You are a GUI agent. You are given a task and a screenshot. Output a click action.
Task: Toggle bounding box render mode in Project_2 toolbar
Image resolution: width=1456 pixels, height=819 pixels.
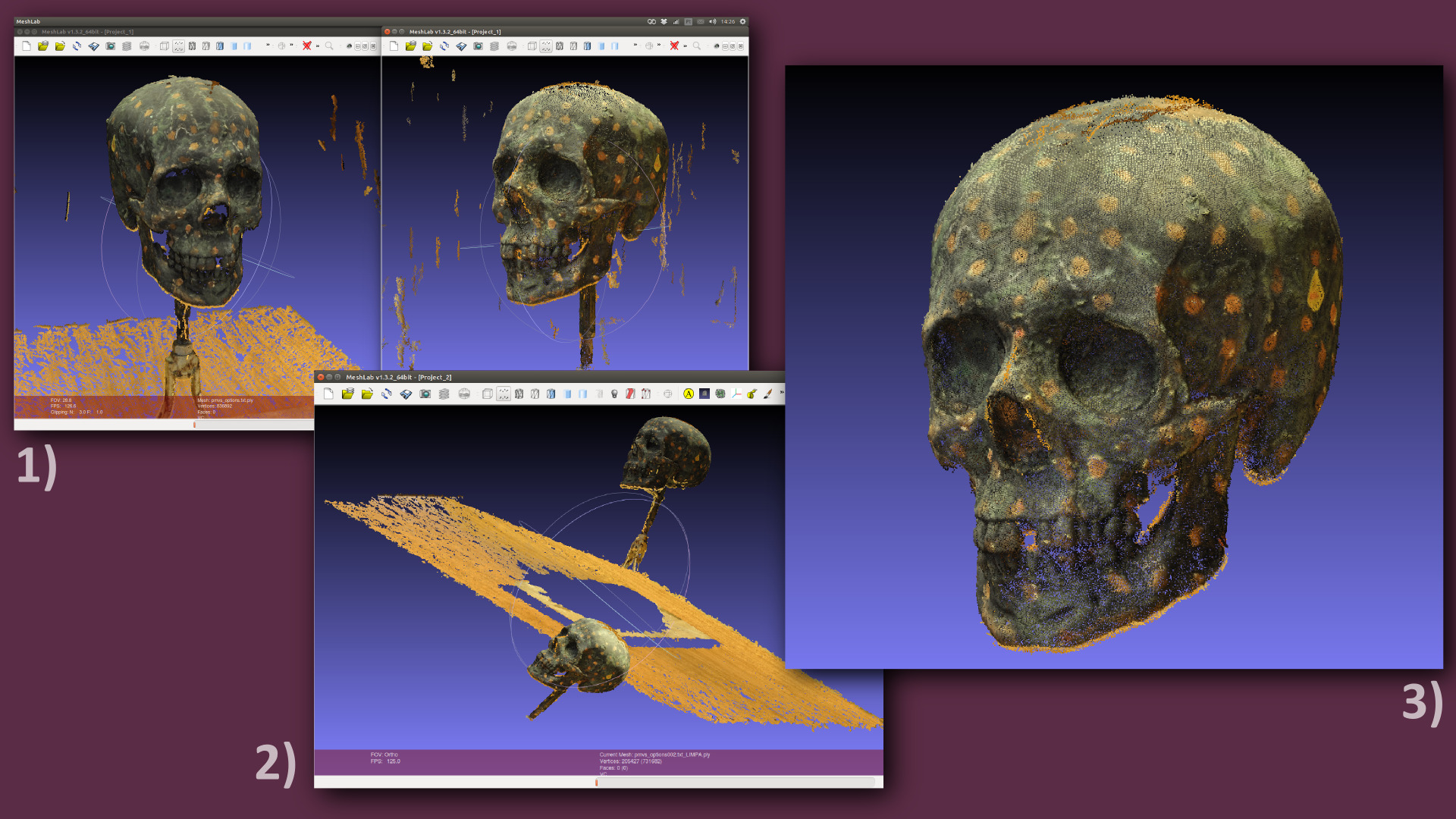click(487, 394)
